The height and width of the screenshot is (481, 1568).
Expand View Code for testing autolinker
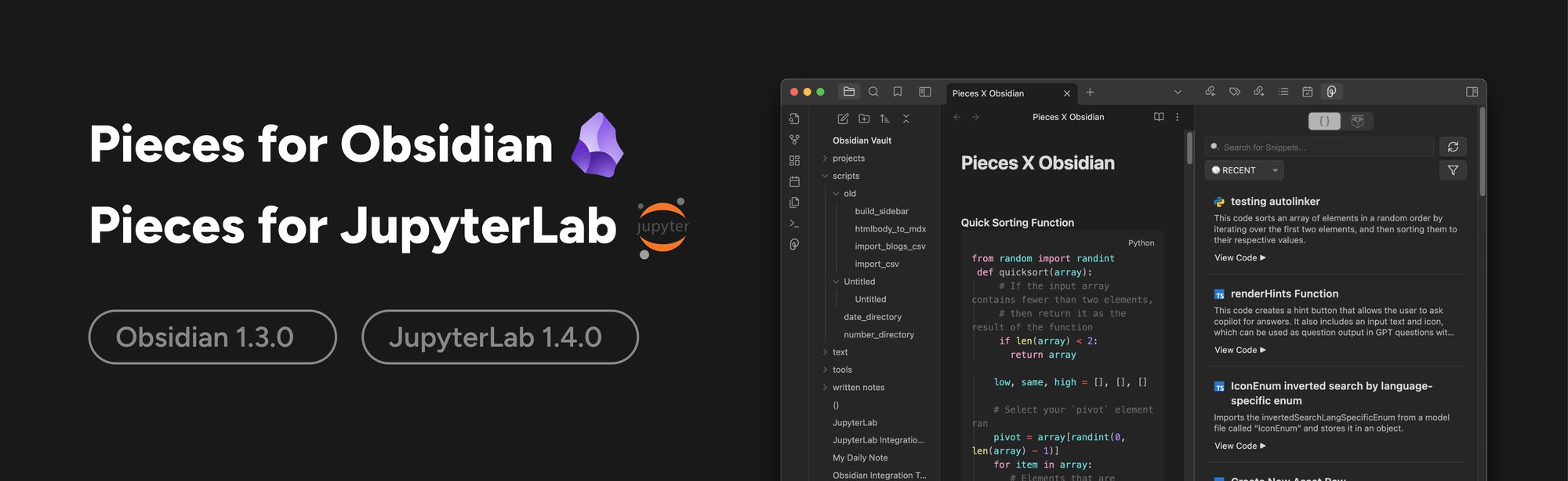click(x=1240, y=258)
